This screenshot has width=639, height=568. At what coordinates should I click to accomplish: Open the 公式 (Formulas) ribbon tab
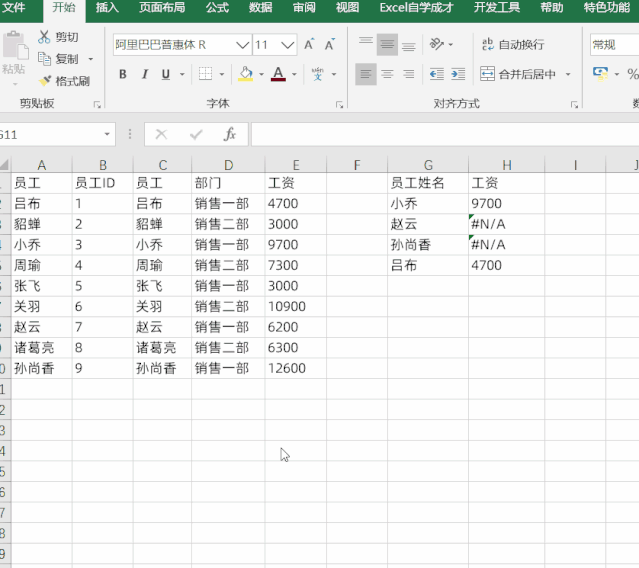(217, 8)
